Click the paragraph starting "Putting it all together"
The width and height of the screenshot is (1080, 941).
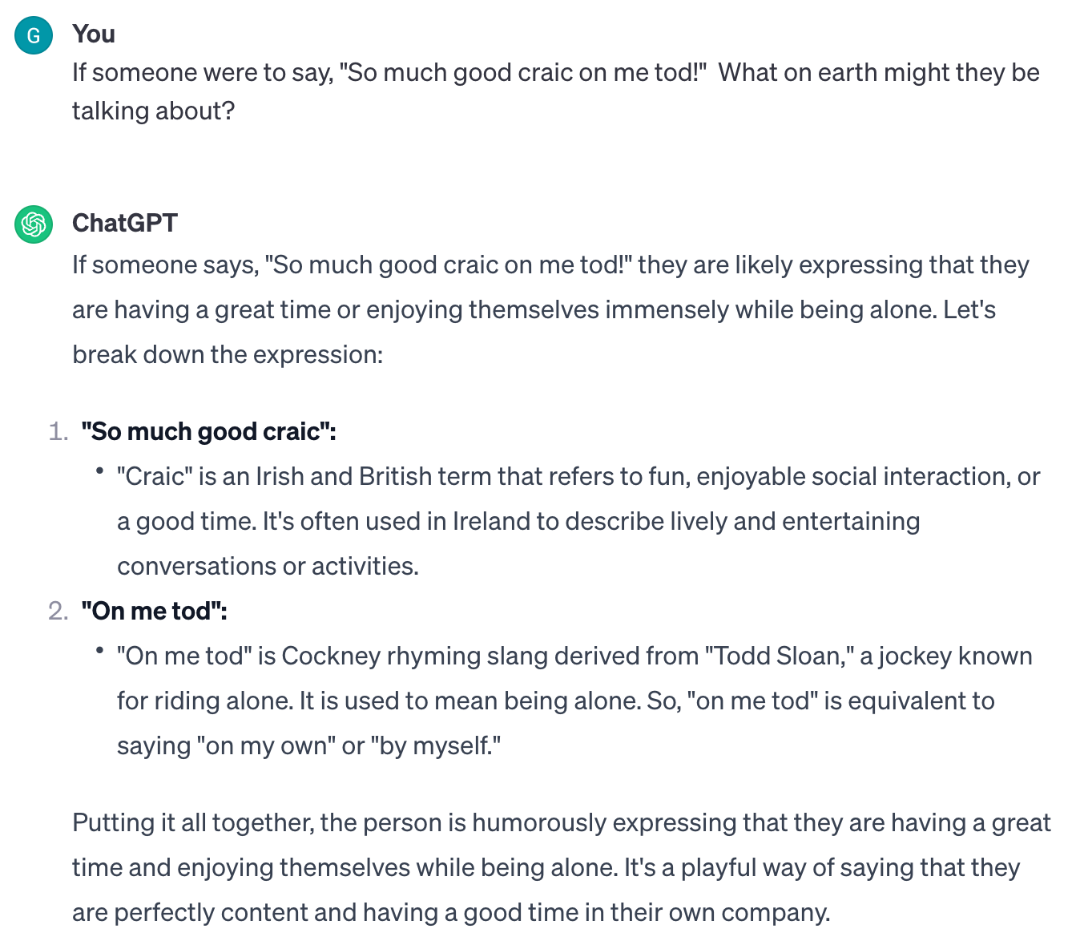561,867
